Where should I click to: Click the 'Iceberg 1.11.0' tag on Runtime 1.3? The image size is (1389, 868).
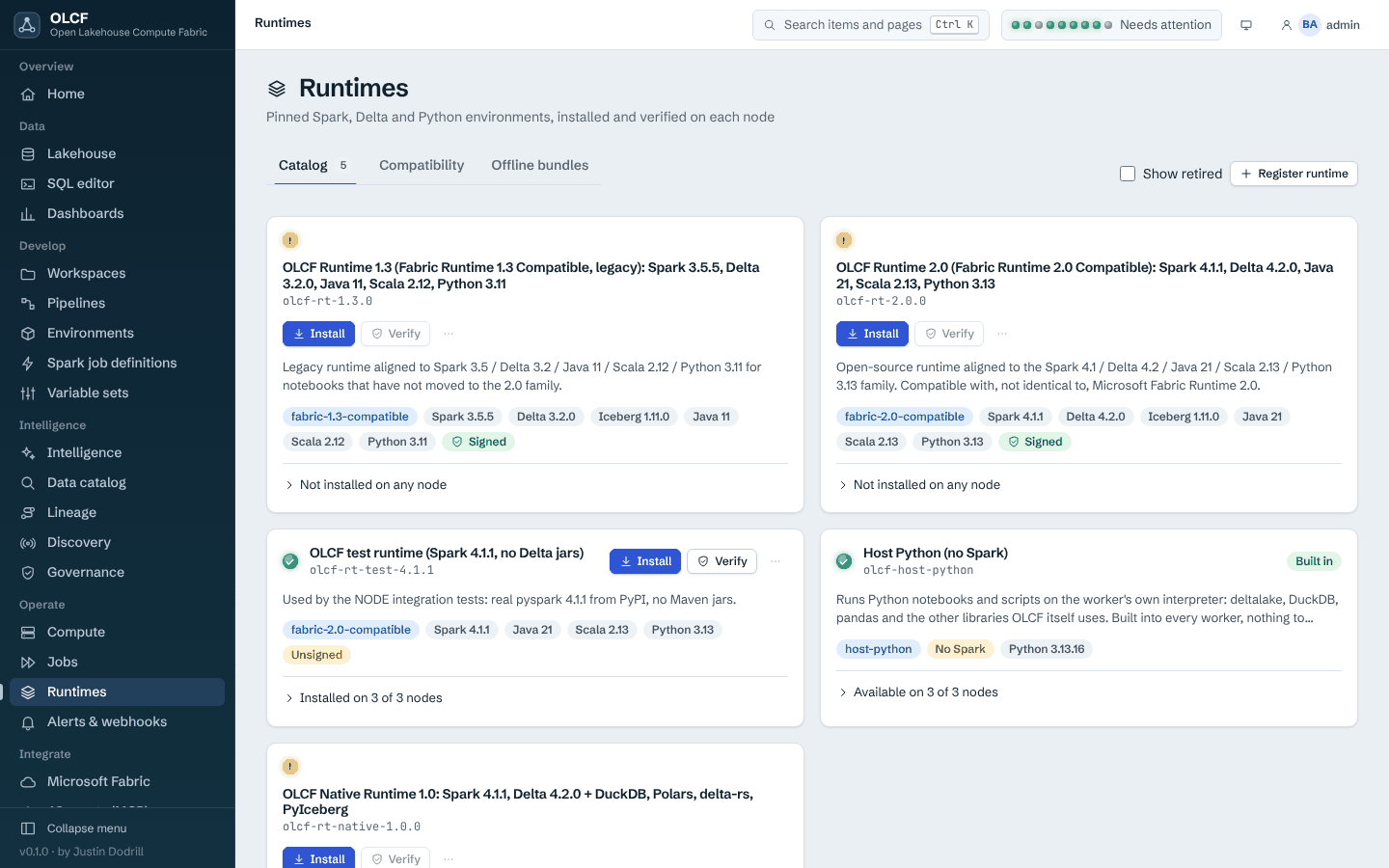tap(634, 417)
